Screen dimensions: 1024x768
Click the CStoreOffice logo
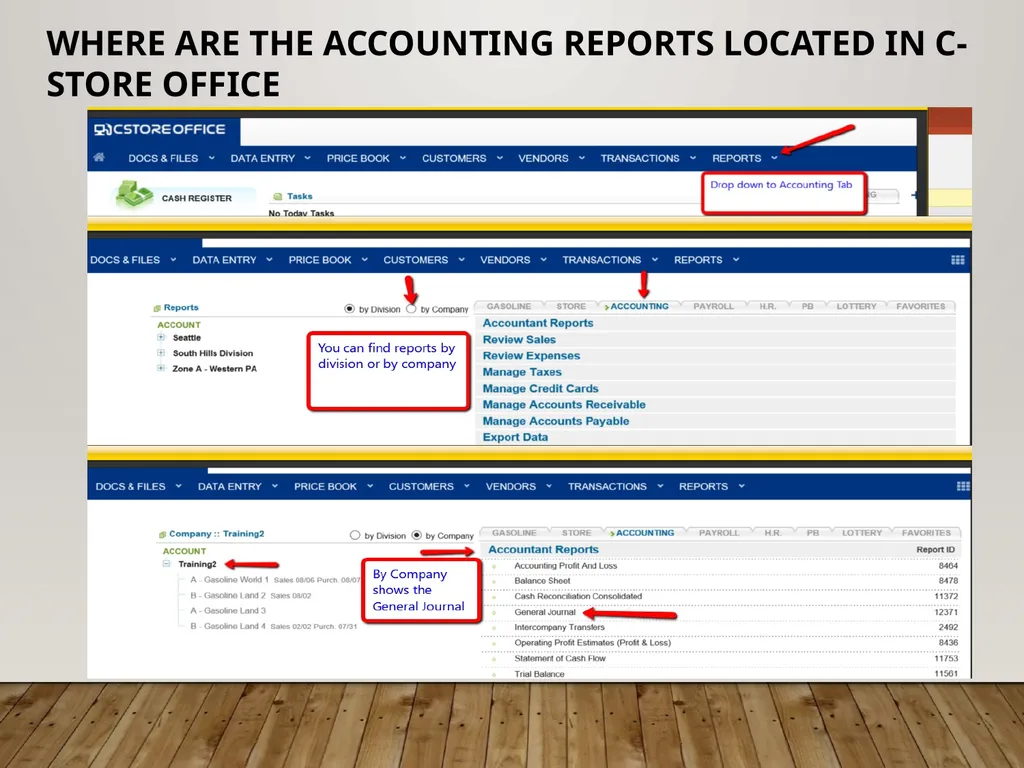[160, 129]
